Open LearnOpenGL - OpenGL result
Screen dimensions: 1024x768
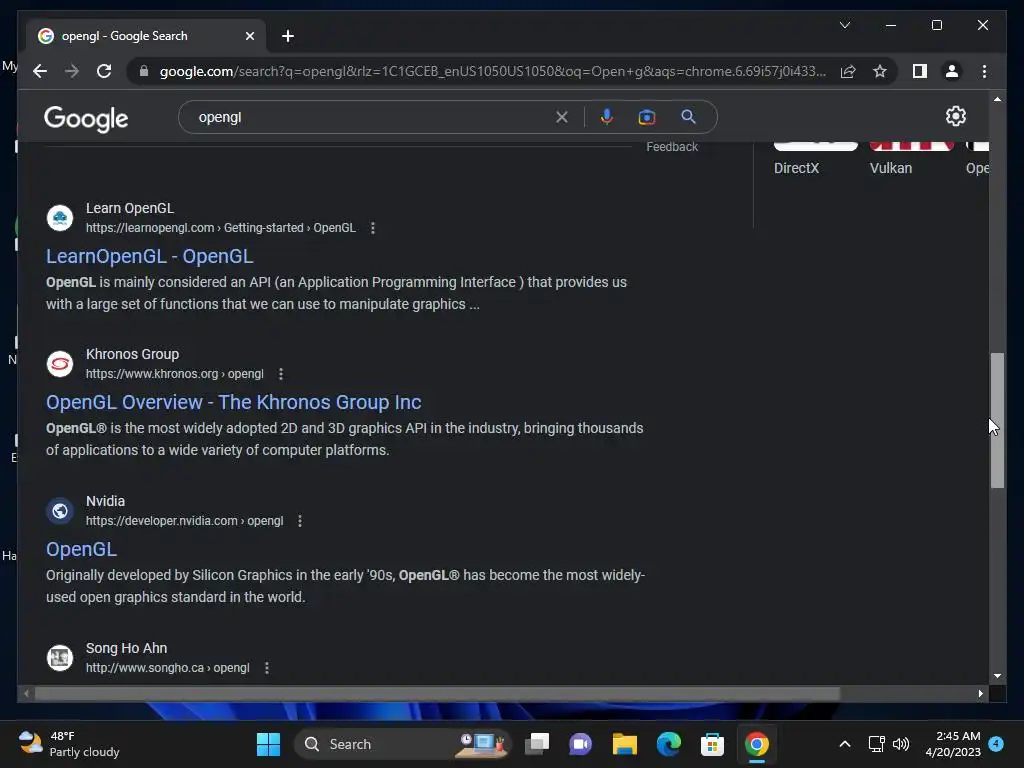point(150,256)
